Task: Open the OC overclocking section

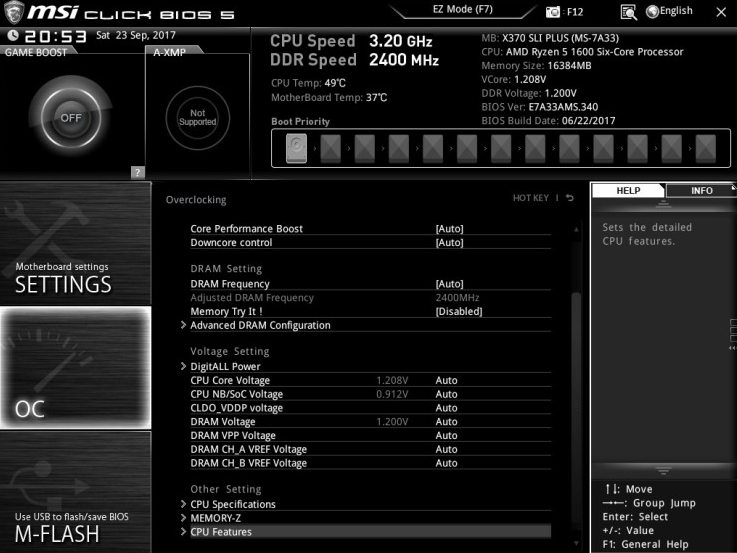Action: click(76, 367)
